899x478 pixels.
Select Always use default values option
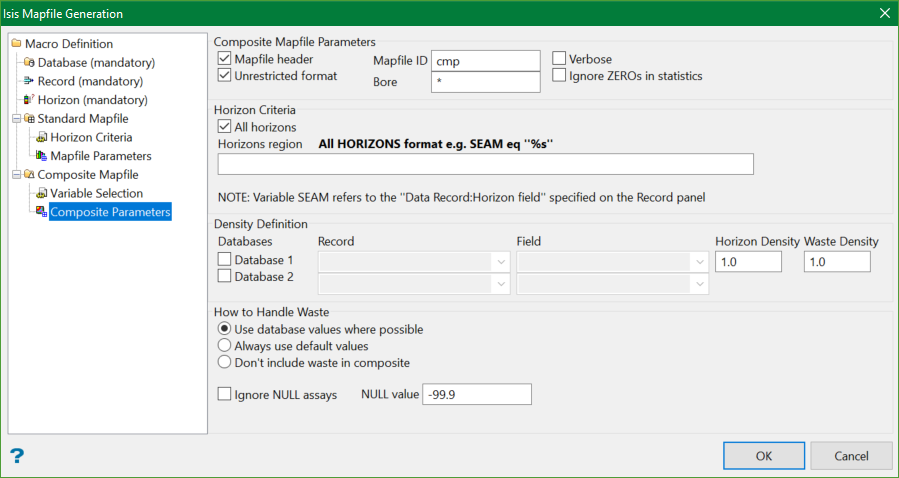click(x=224, y=346)
